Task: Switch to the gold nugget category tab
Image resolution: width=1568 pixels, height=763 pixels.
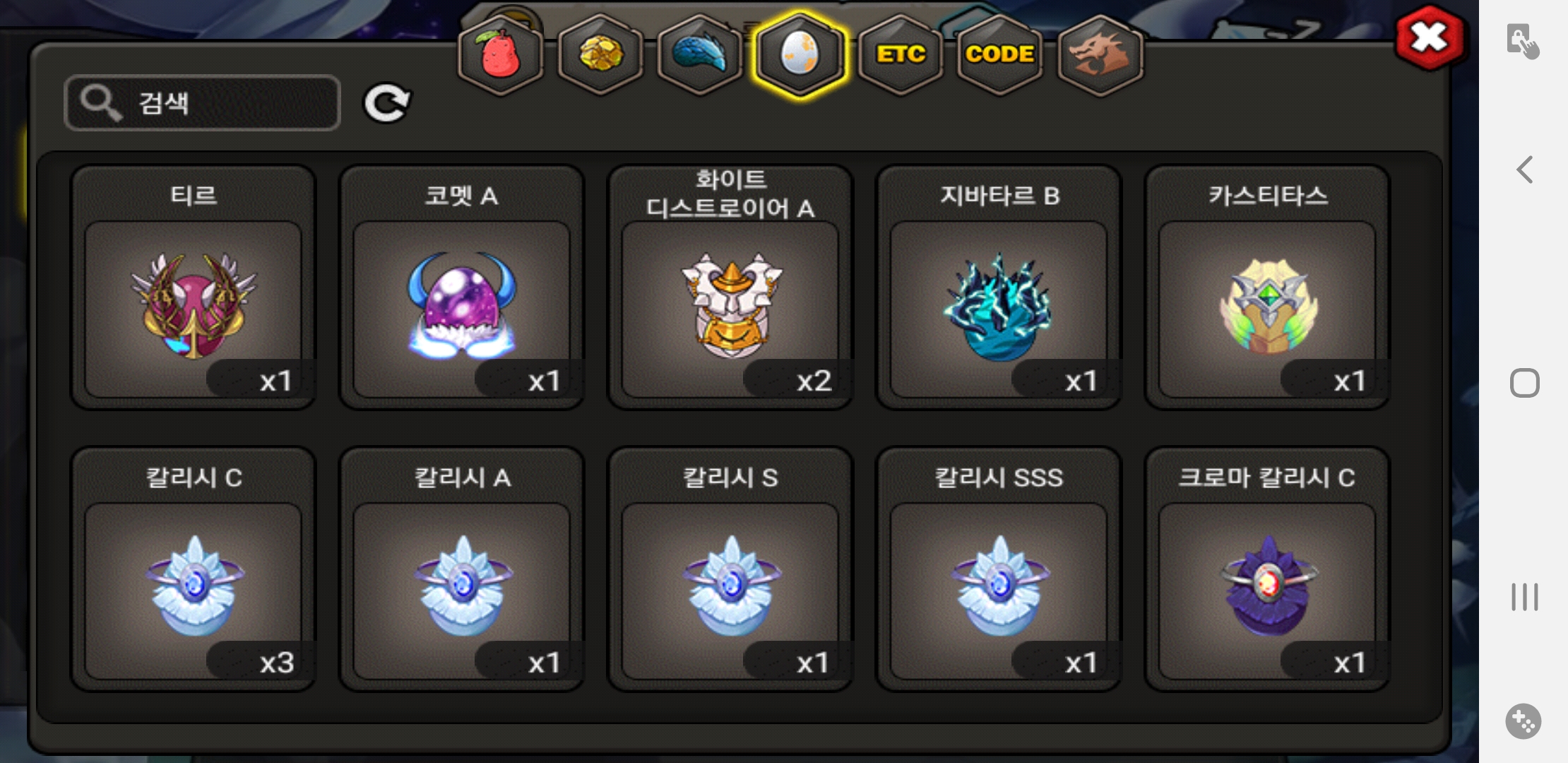Action: pos(600,55)
